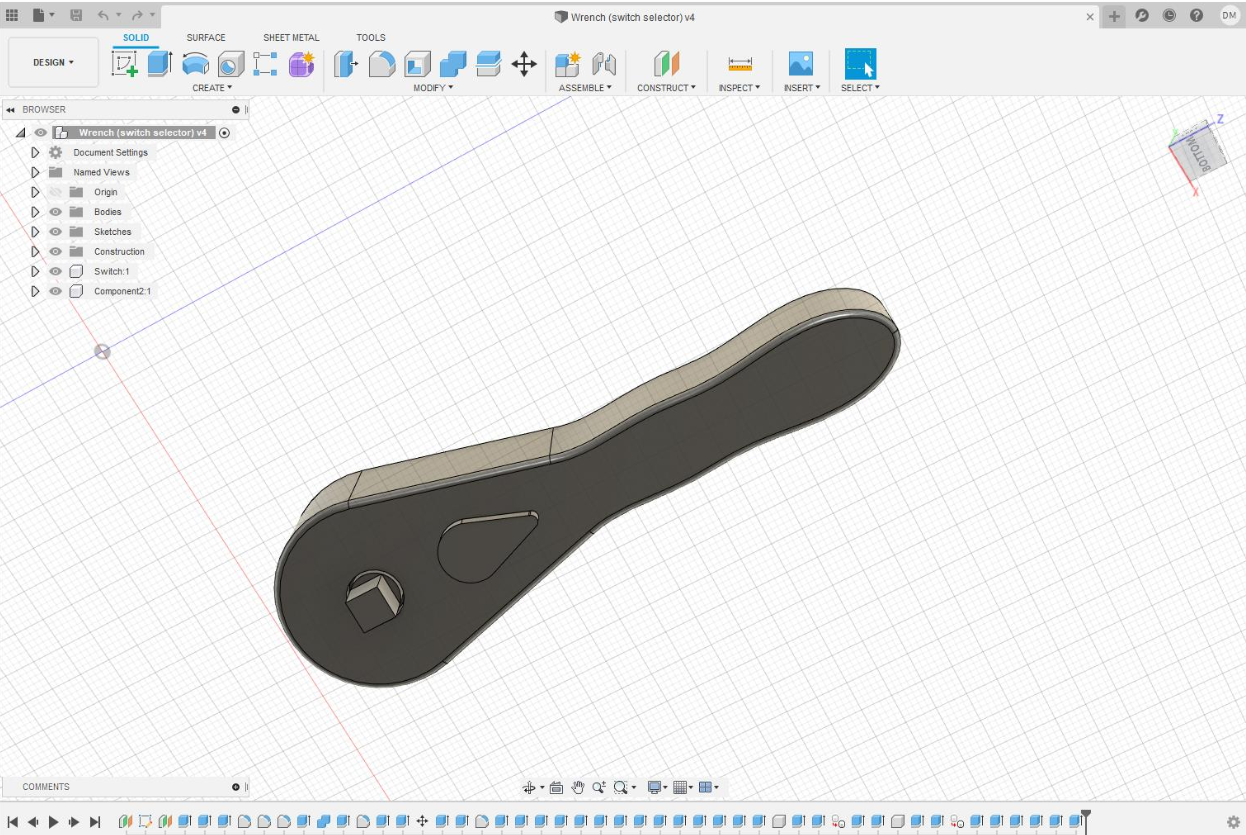Image resolution: width=1246 pixels, height=835 pixels.
Task: Select the Move/Copy tool
Action: point(524,65)
